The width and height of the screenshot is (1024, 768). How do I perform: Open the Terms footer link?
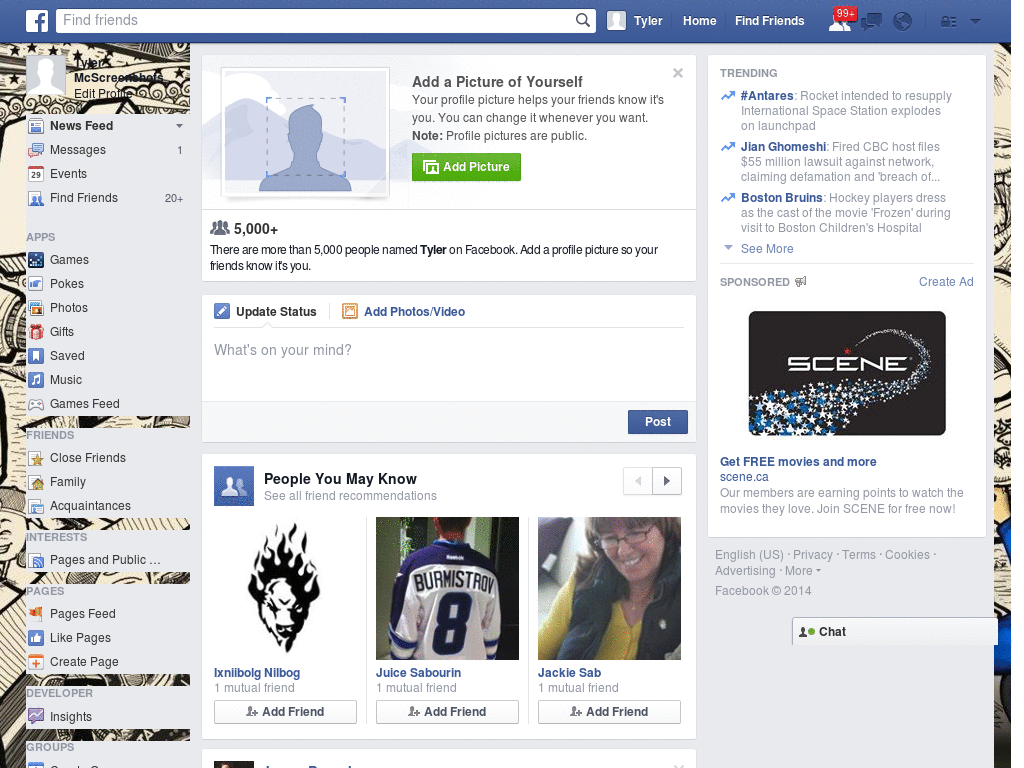click(x=859, y=555)
